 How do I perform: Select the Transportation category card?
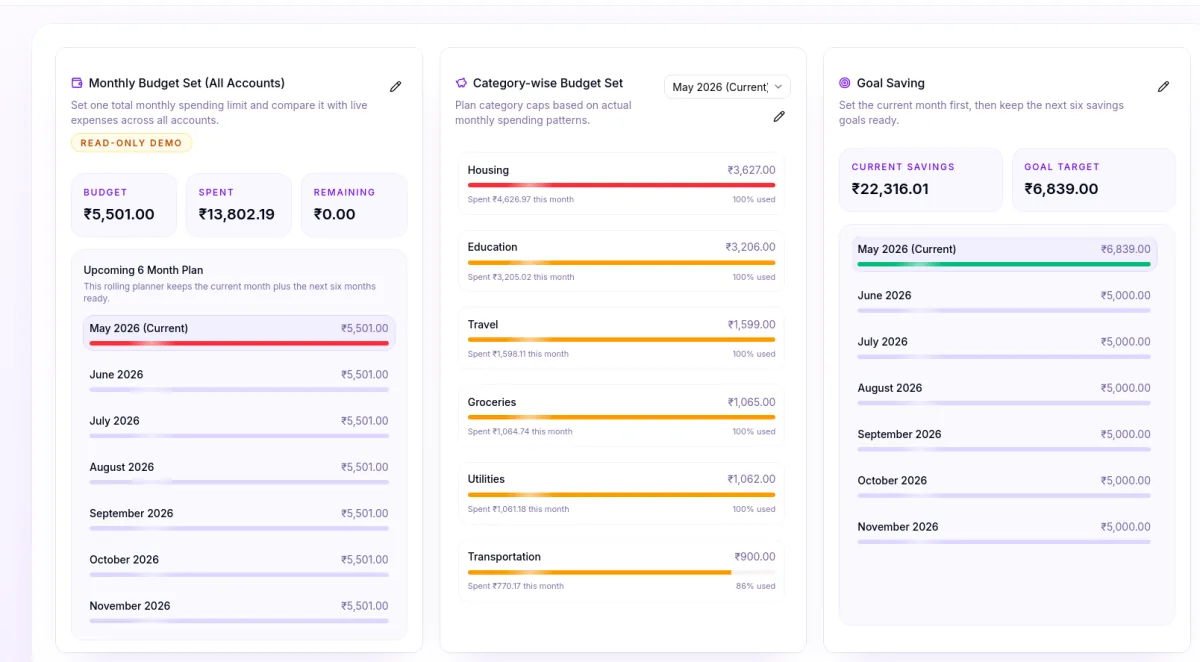coord(621,570)
